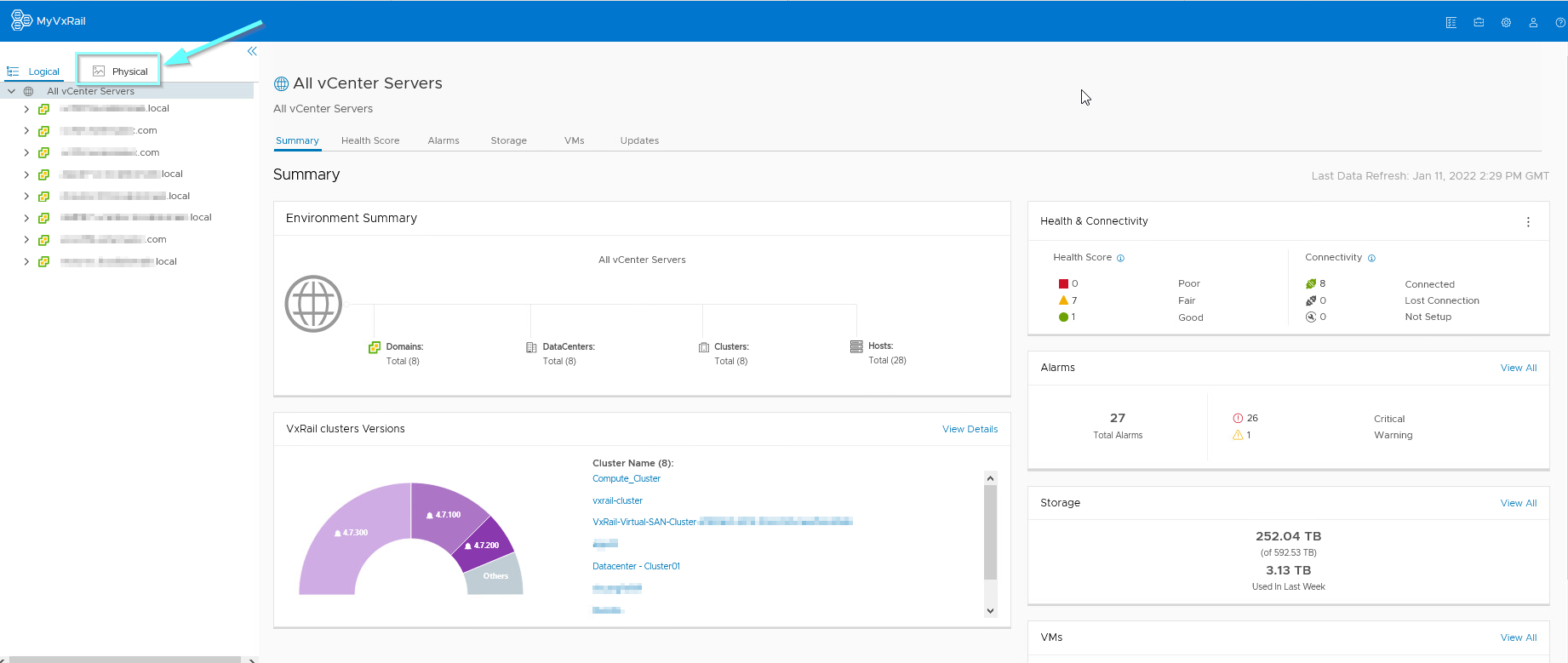The image size is (1568, 663).
Task: Expand the sixth vCenter server in tree
Action: click(26, 218)
